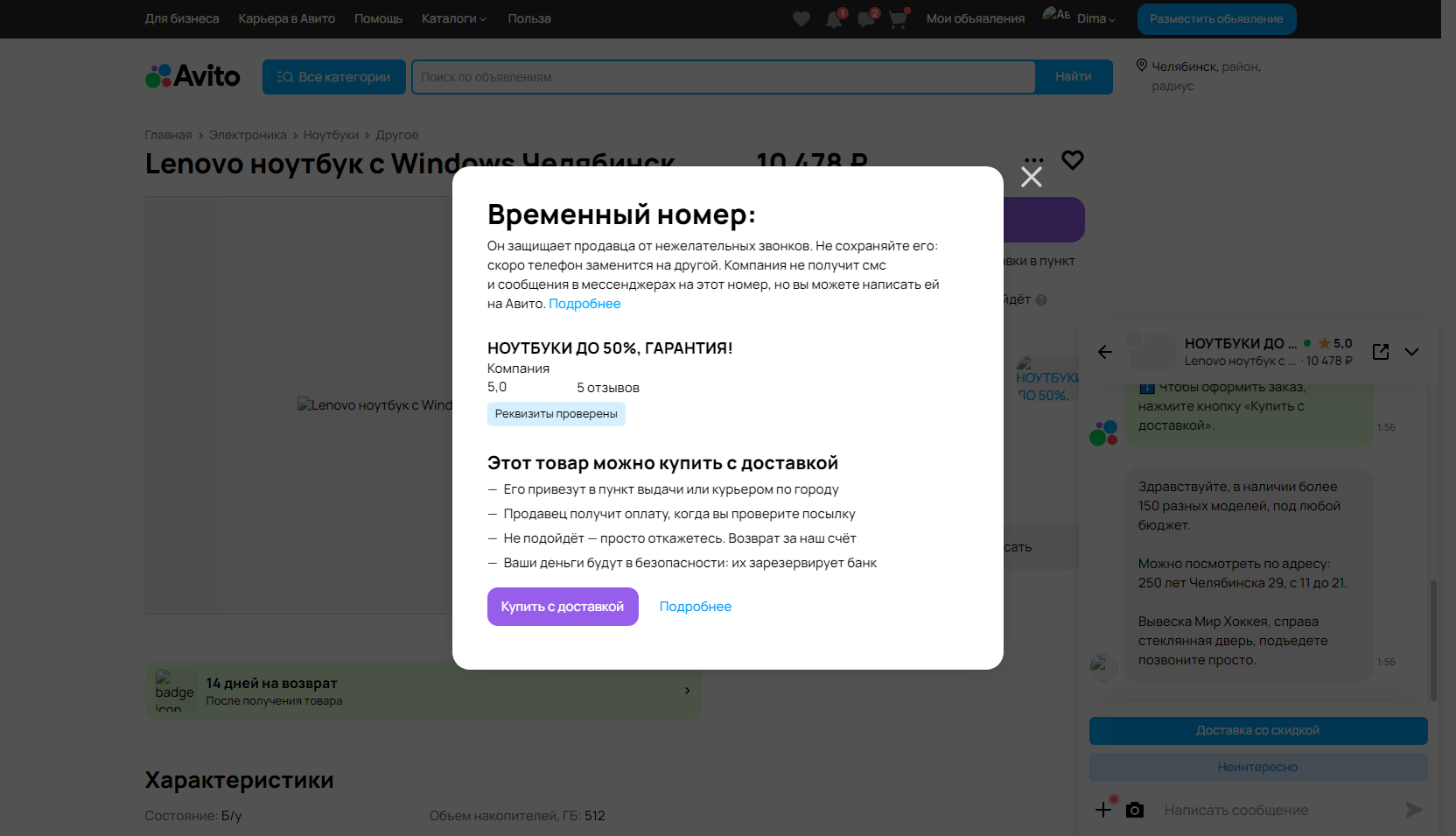The image size is (1456, 836).
Task: Click the plus attachment icon in chat
Action: pos(1104,810)
